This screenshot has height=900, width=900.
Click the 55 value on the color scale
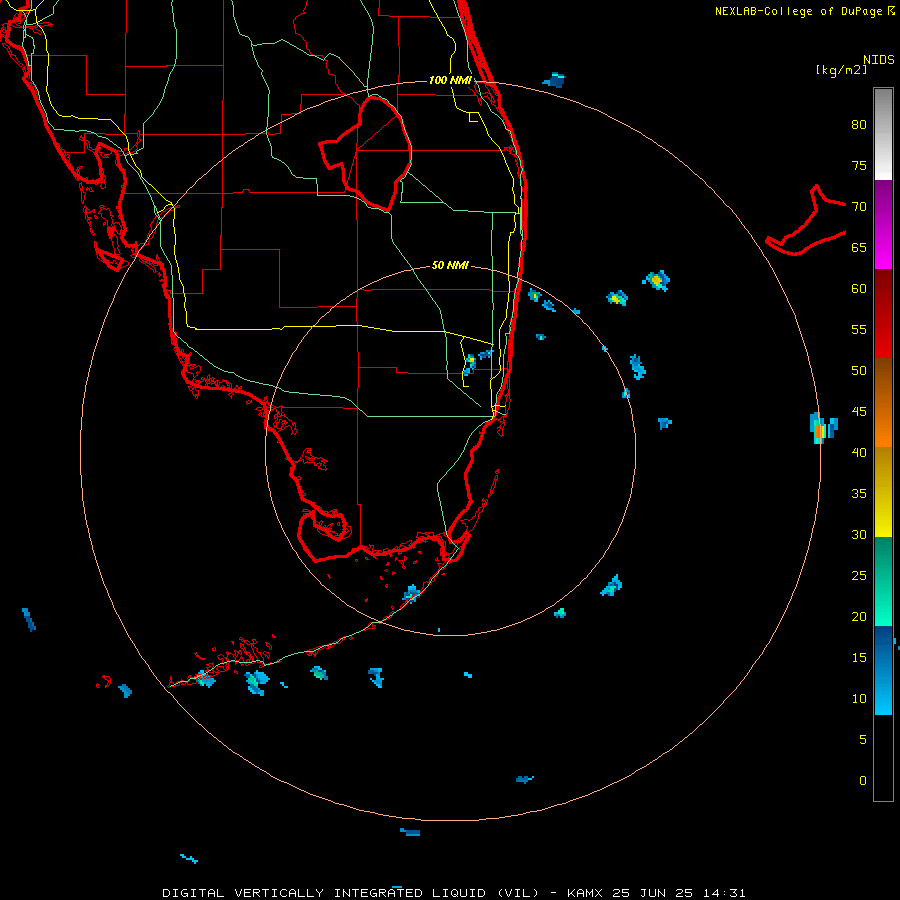(859, 329)
